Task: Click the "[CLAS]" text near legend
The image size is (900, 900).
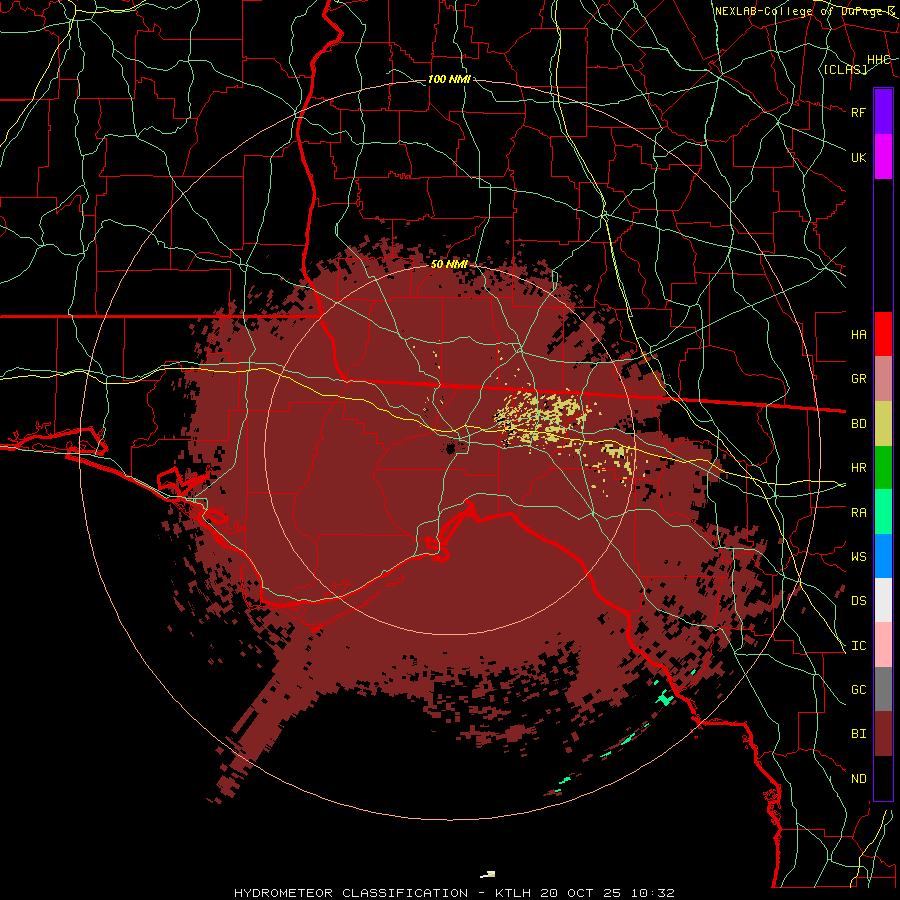Action: (x=845, y=69)
